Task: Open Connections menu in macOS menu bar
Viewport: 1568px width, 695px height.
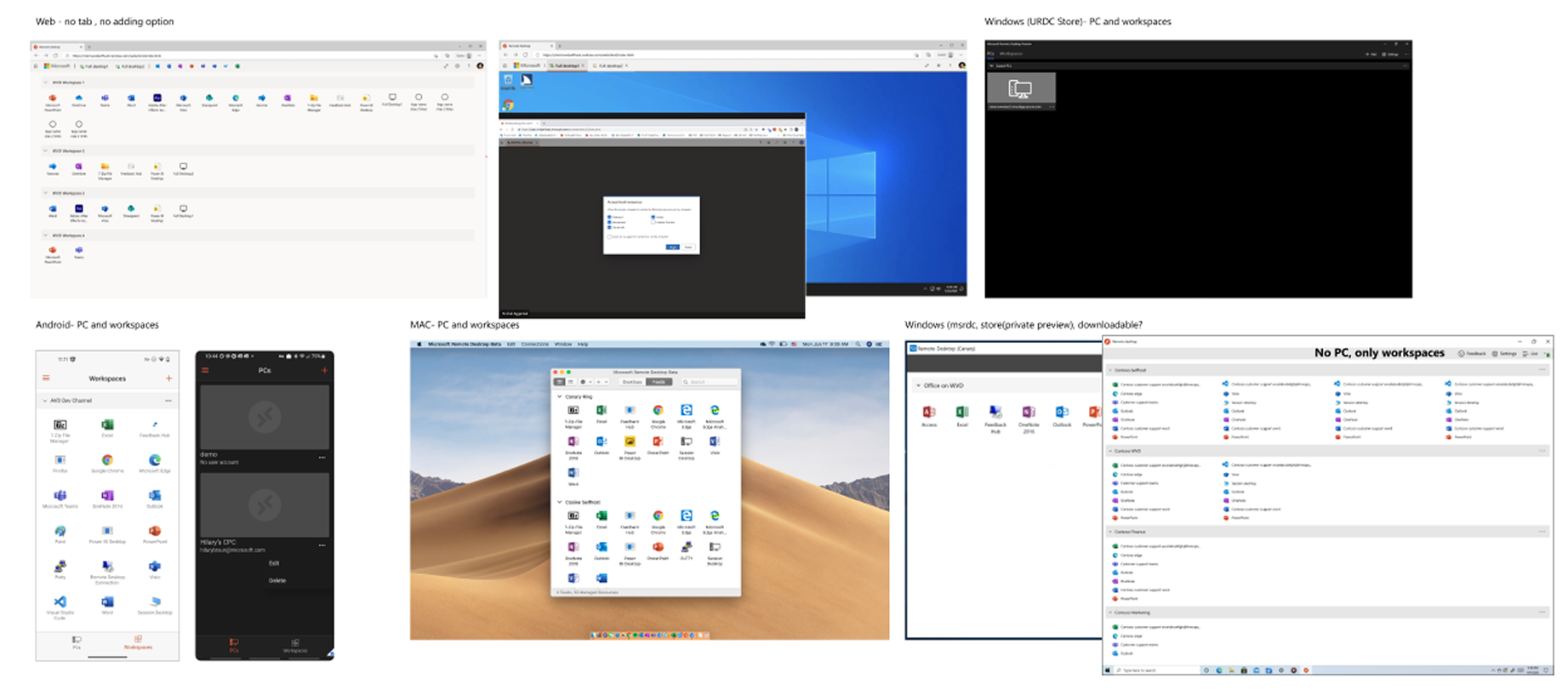Action: (535, 345)
